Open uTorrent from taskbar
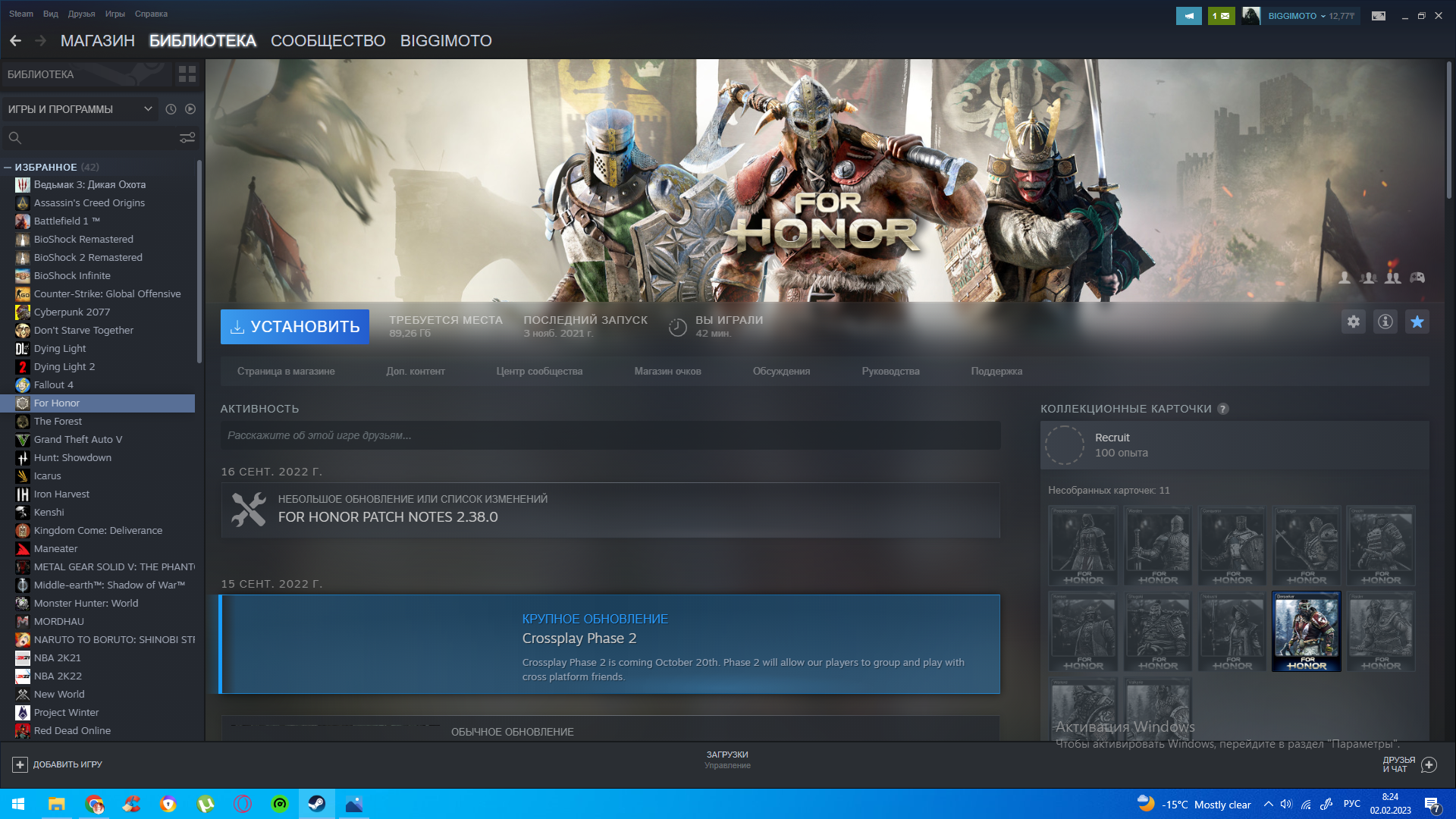Screen dimensions: 1456x819 click(x=206, y=804)
